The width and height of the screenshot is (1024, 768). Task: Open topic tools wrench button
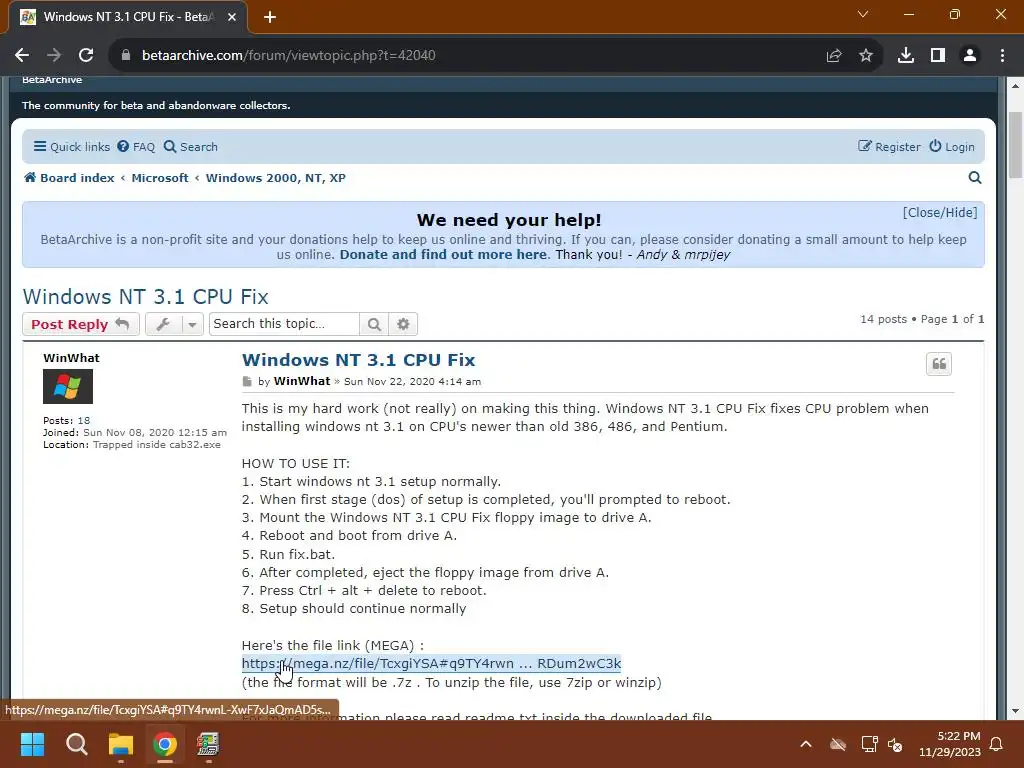[163, 324]
